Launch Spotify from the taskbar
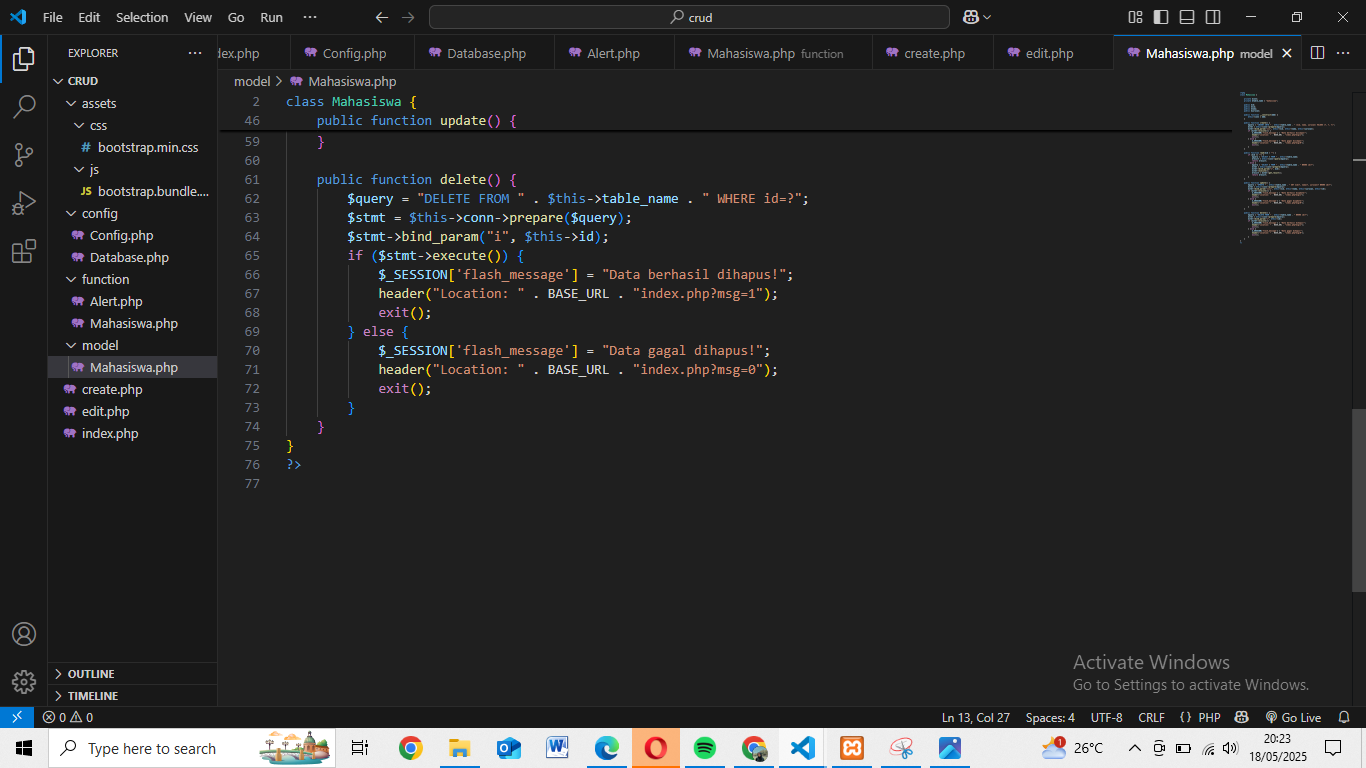Image resolution: width=1366 pixels, height=768 pixels. [x=704, y=747]
